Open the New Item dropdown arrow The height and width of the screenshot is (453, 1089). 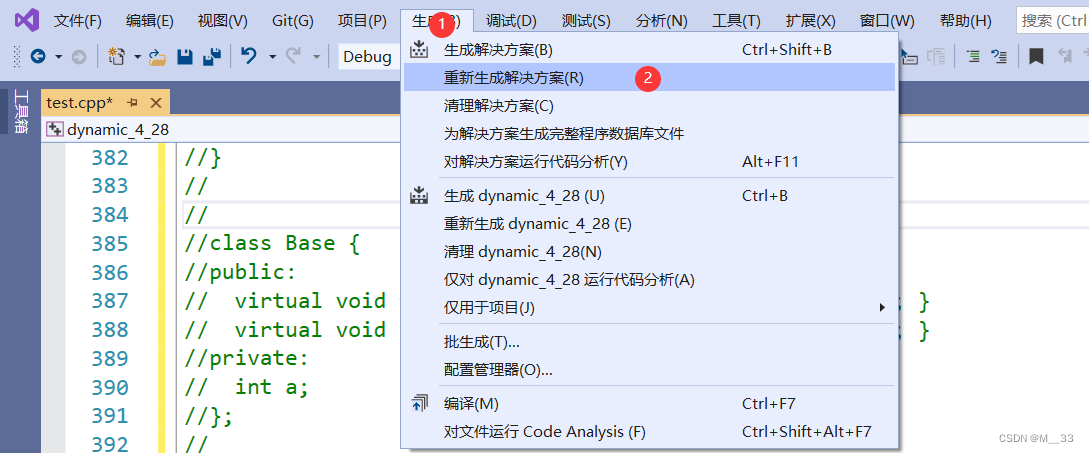coord(138,56)
